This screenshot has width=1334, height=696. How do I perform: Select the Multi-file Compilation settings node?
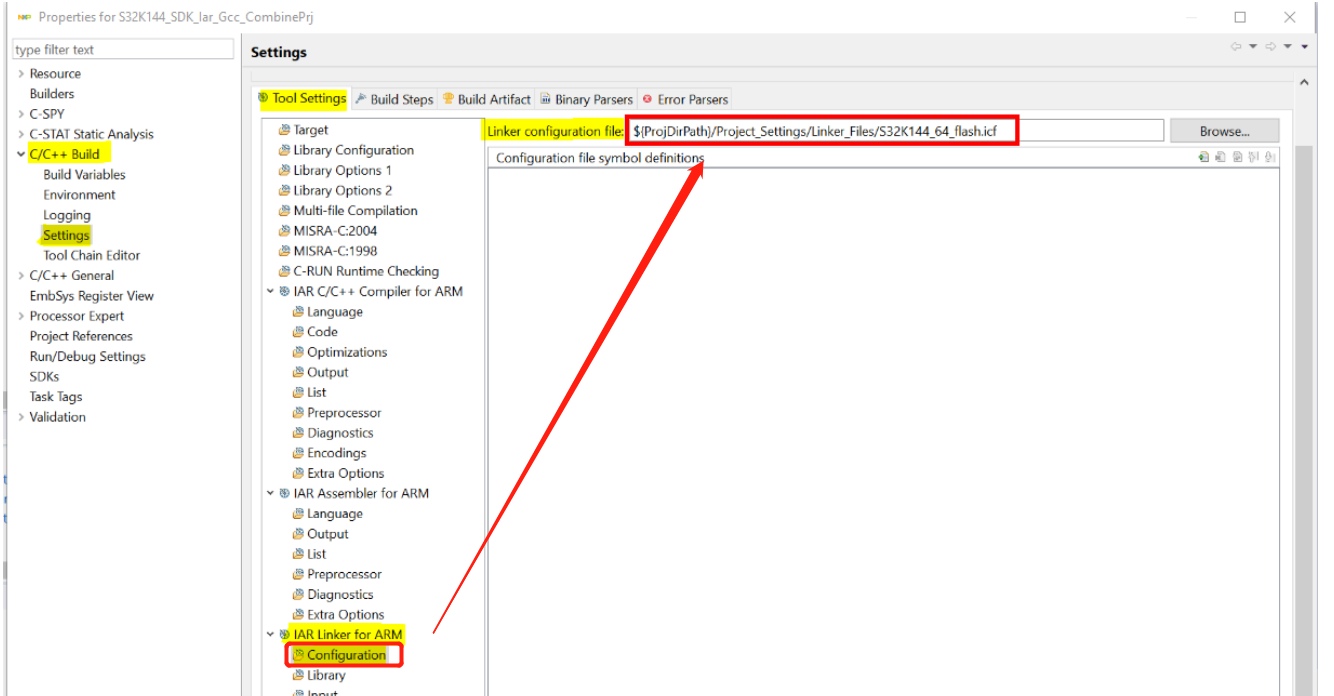(x=353, y=210)
